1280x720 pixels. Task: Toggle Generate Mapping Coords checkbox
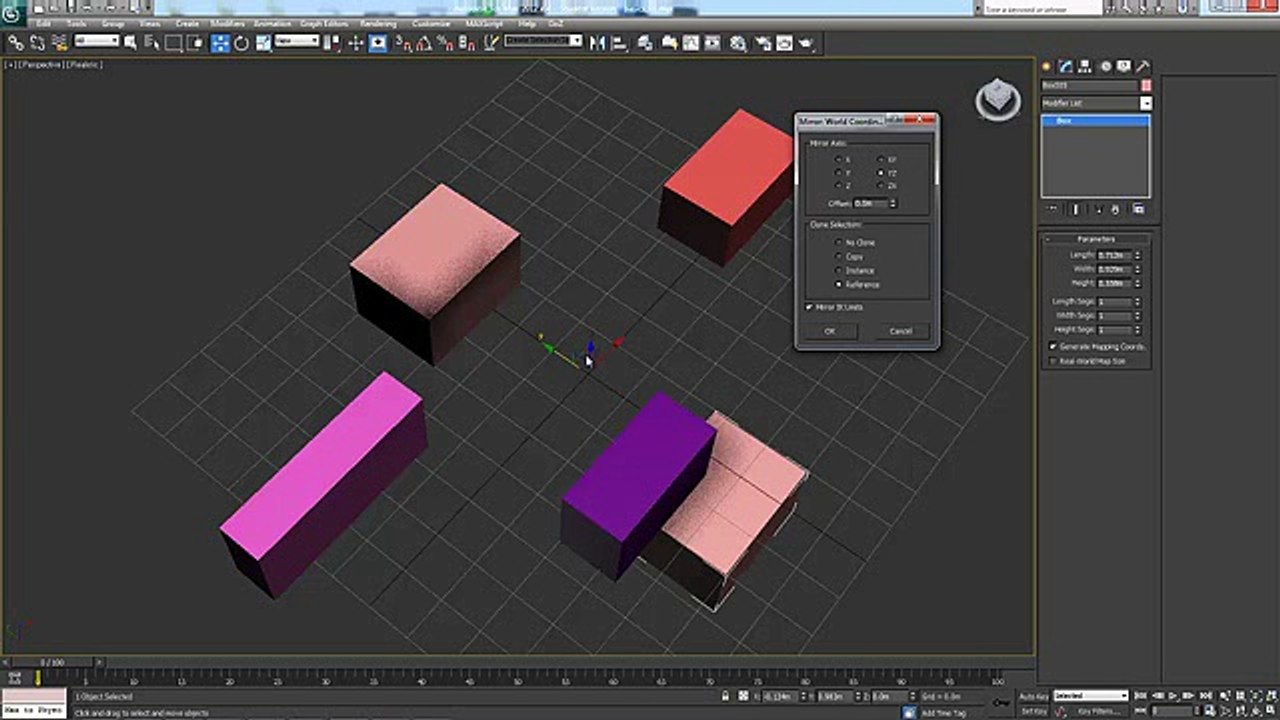click(x=1053, y=346)
